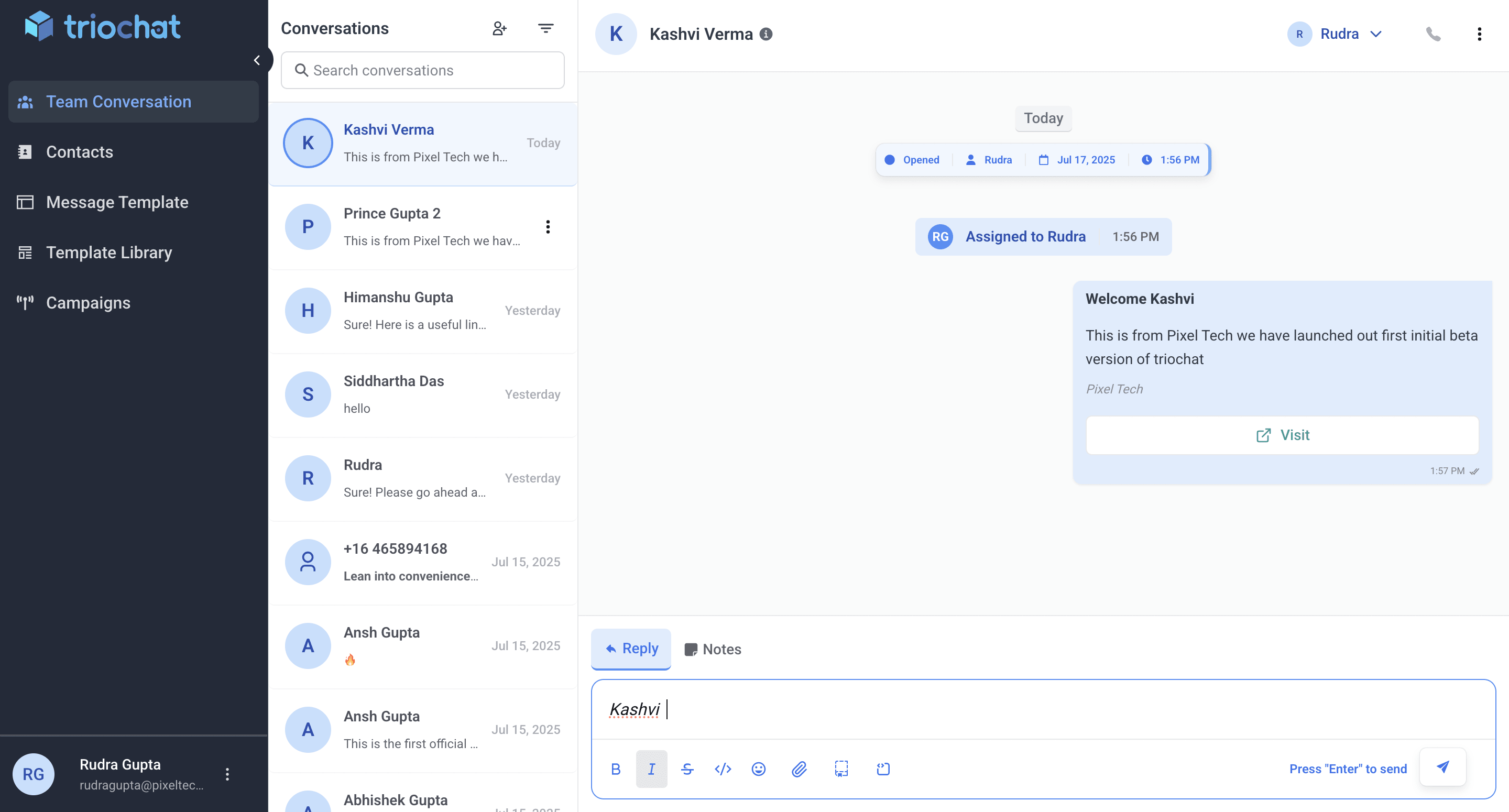Open the conversation filter icon
This screenshot has width=1509, height=812.
(545, 28)
